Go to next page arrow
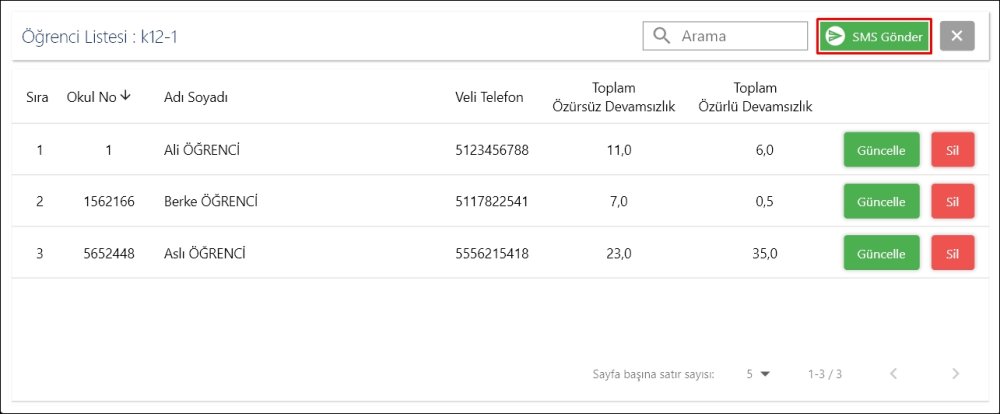 point(955,374)
